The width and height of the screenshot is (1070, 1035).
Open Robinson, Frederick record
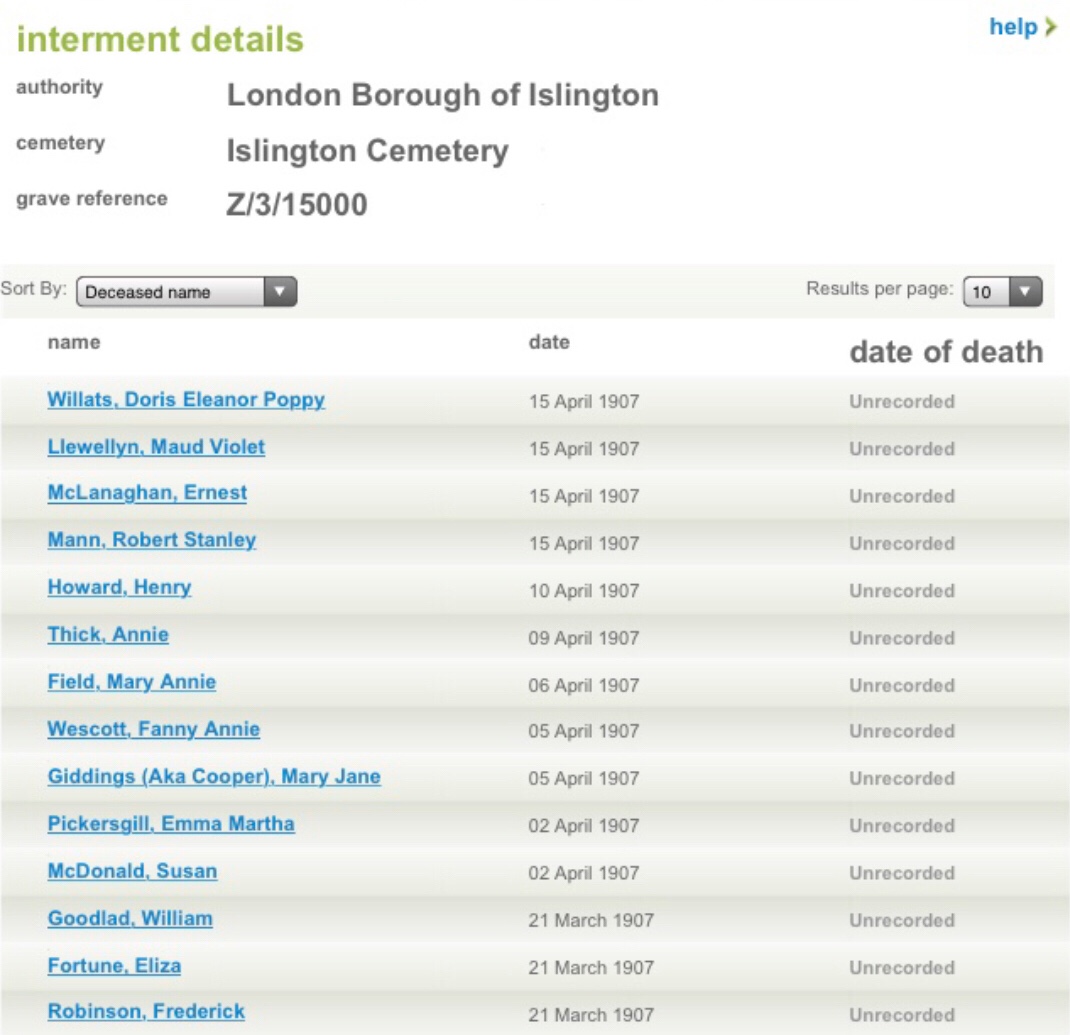point(146,1011)
